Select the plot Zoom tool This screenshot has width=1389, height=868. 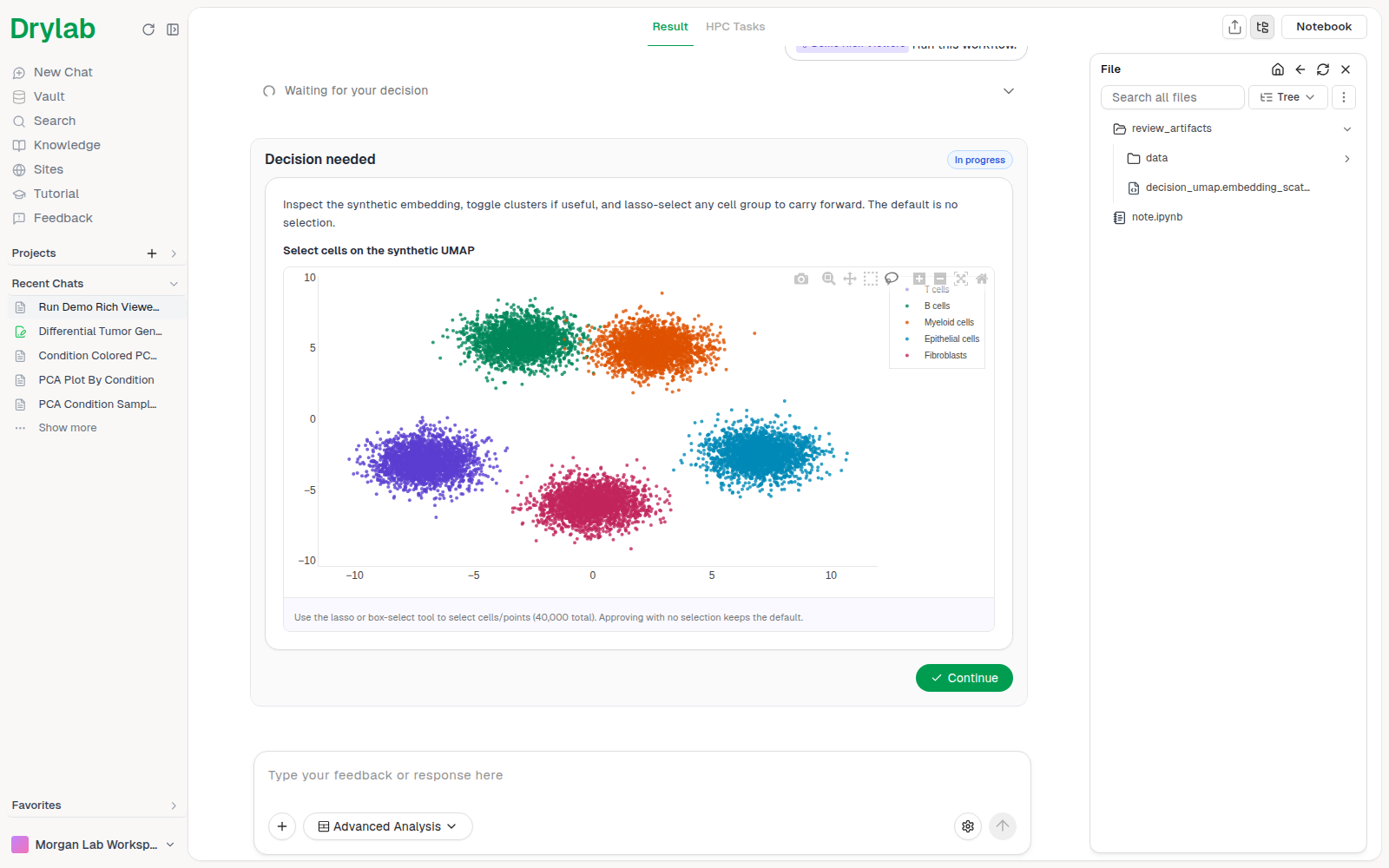tap(828, 279)
